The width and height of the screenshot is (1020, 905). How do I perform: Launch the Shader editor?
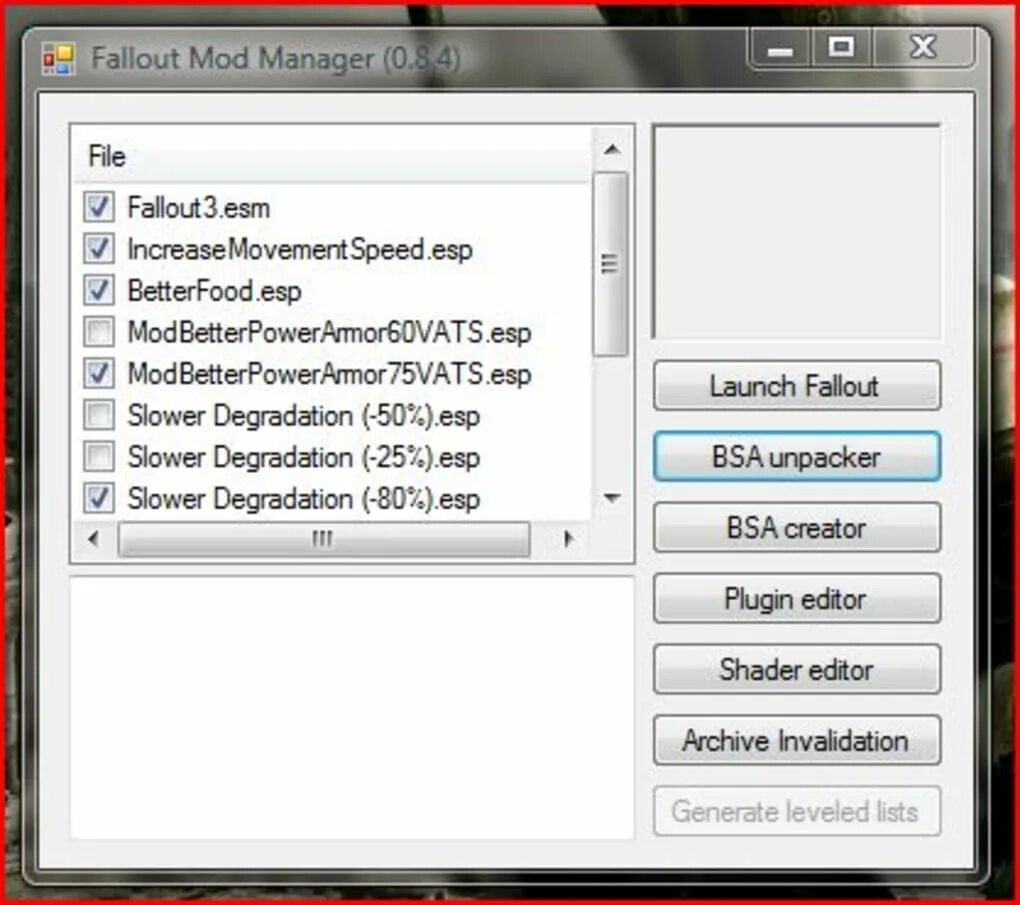pyautogui.click(x=797, y=669)
